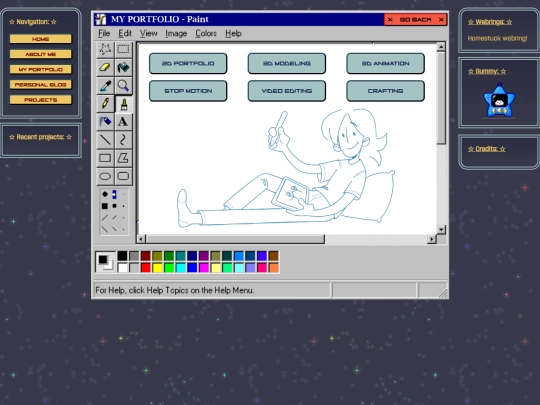Click the 'For Help, click Help Topics' status text
Screen dimensions: 540x405
[x=175, y=290]
